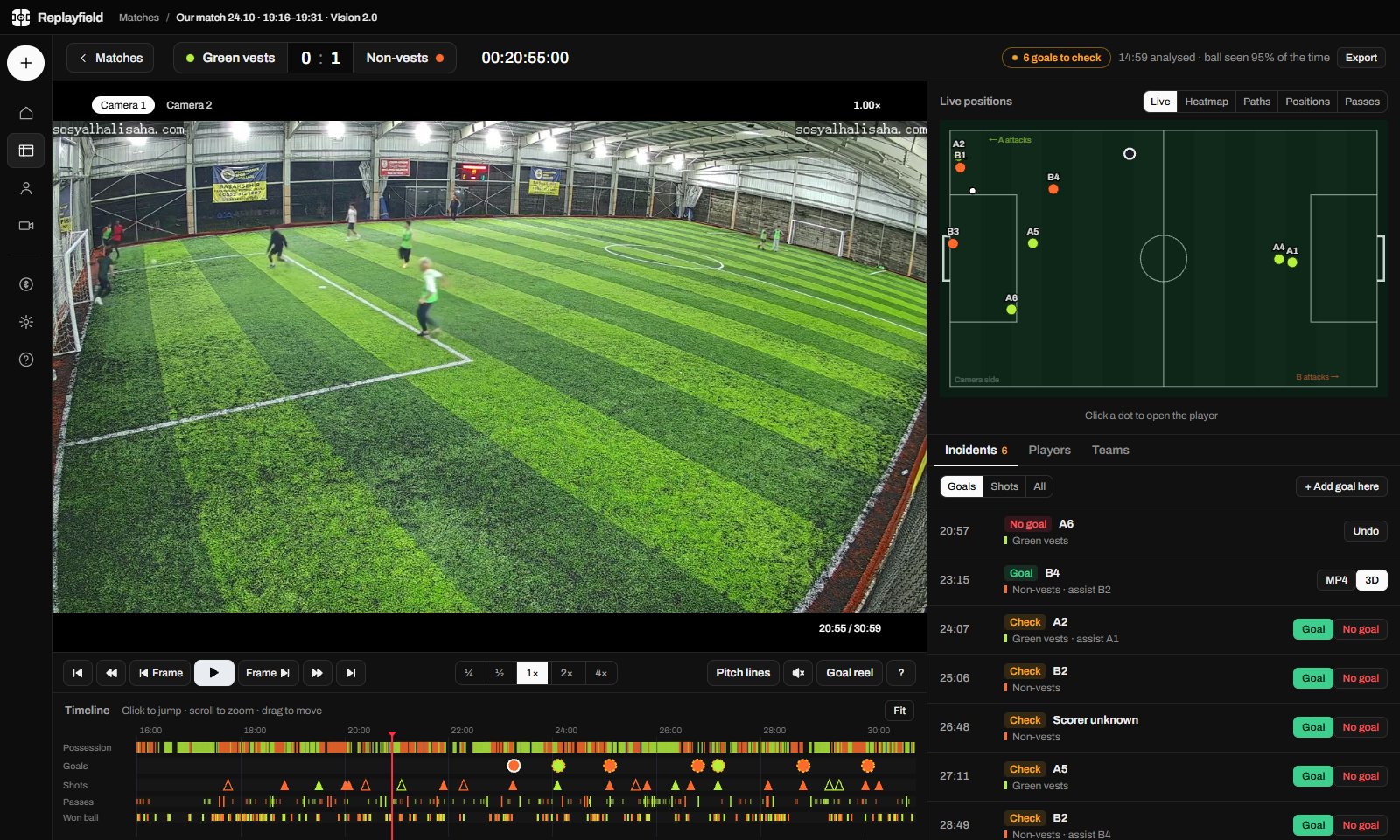Filter incidents by Shots
Screen dimensions: 1400x840
[1004, 486]
